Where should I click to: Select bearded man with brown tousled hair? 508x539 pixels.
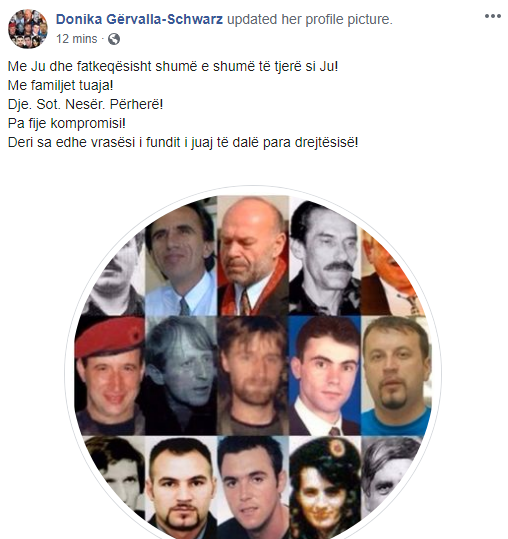(x=253, y=375)
